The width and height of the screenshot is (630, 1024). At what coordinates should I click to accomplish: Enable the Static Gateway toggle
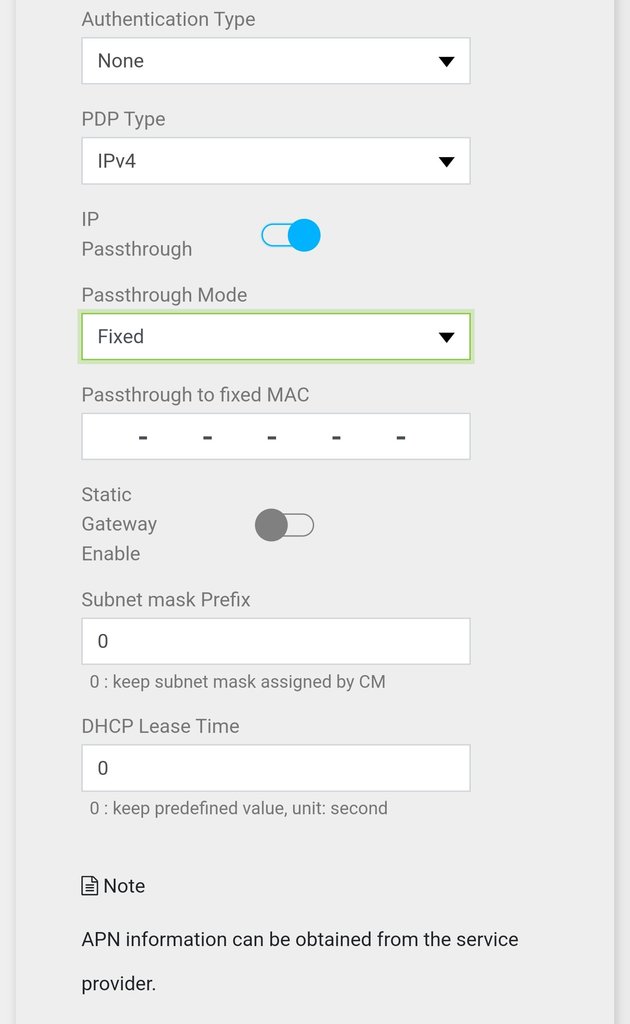284,525
